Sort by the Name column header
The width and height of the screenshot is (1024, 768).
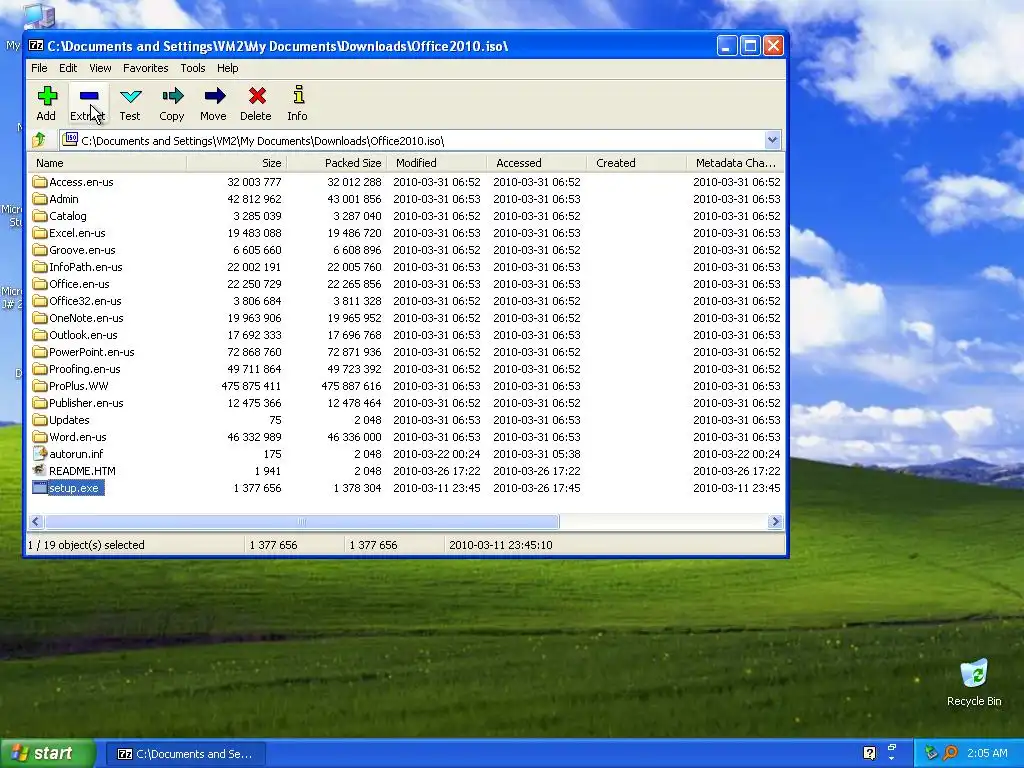[107, 163]
